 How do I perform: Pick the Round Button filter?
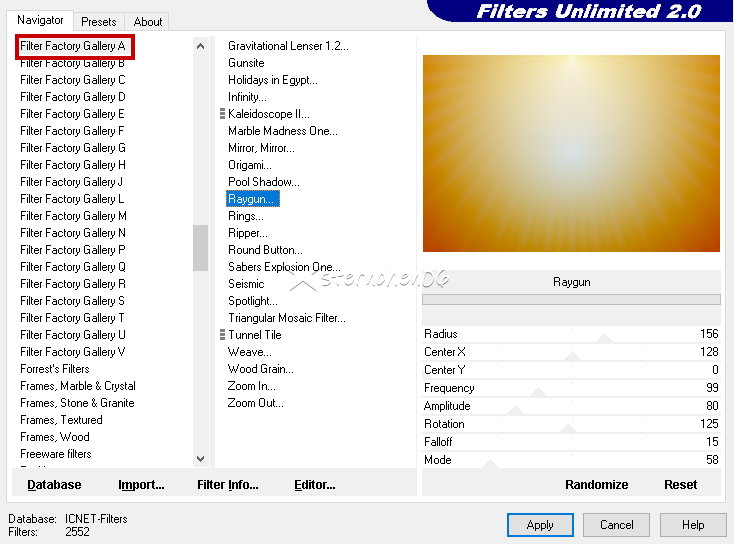tap(265, 250)
